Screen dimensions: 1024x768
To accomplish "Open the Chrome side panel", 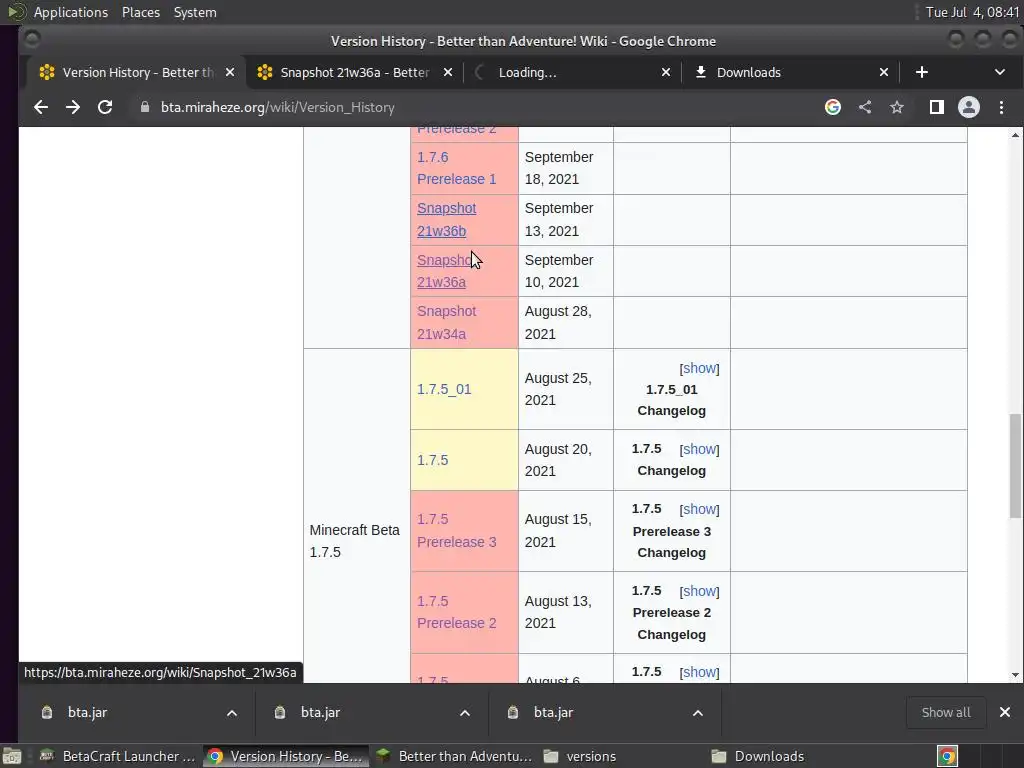I will point(936,107).
